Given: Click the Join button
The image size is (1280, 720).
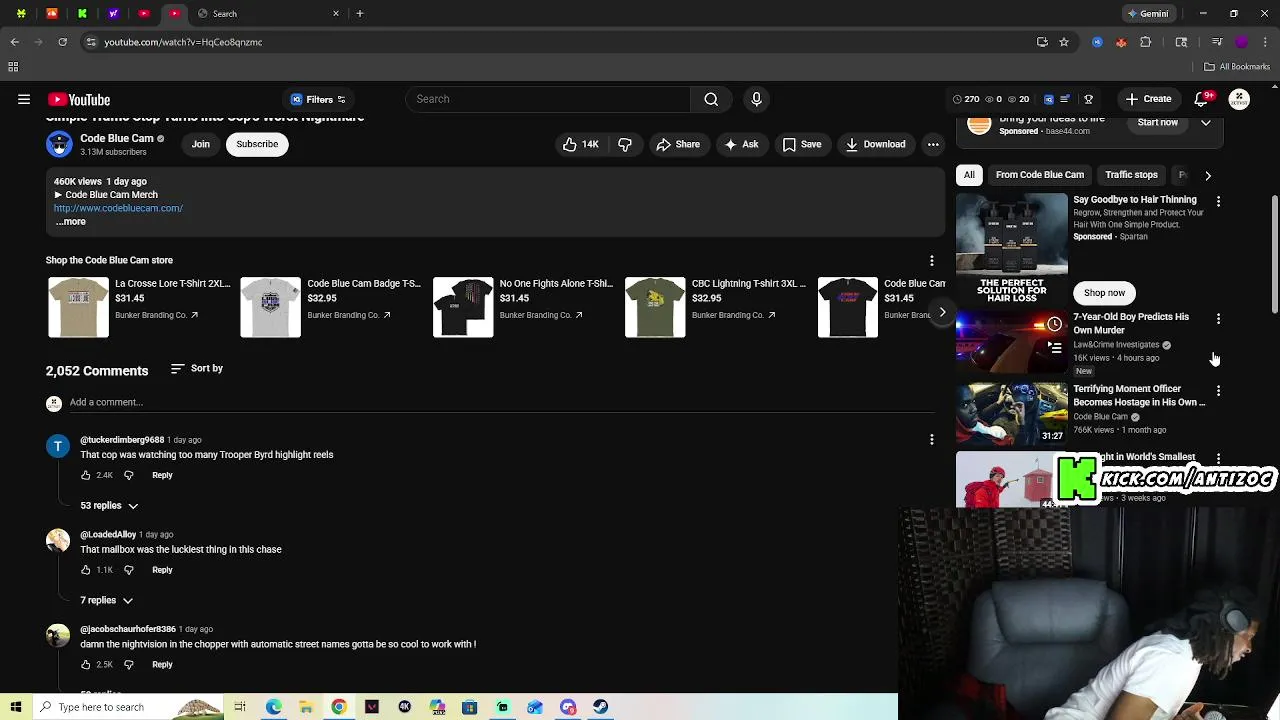Looking at the screenshot, I should pos(201,144).
